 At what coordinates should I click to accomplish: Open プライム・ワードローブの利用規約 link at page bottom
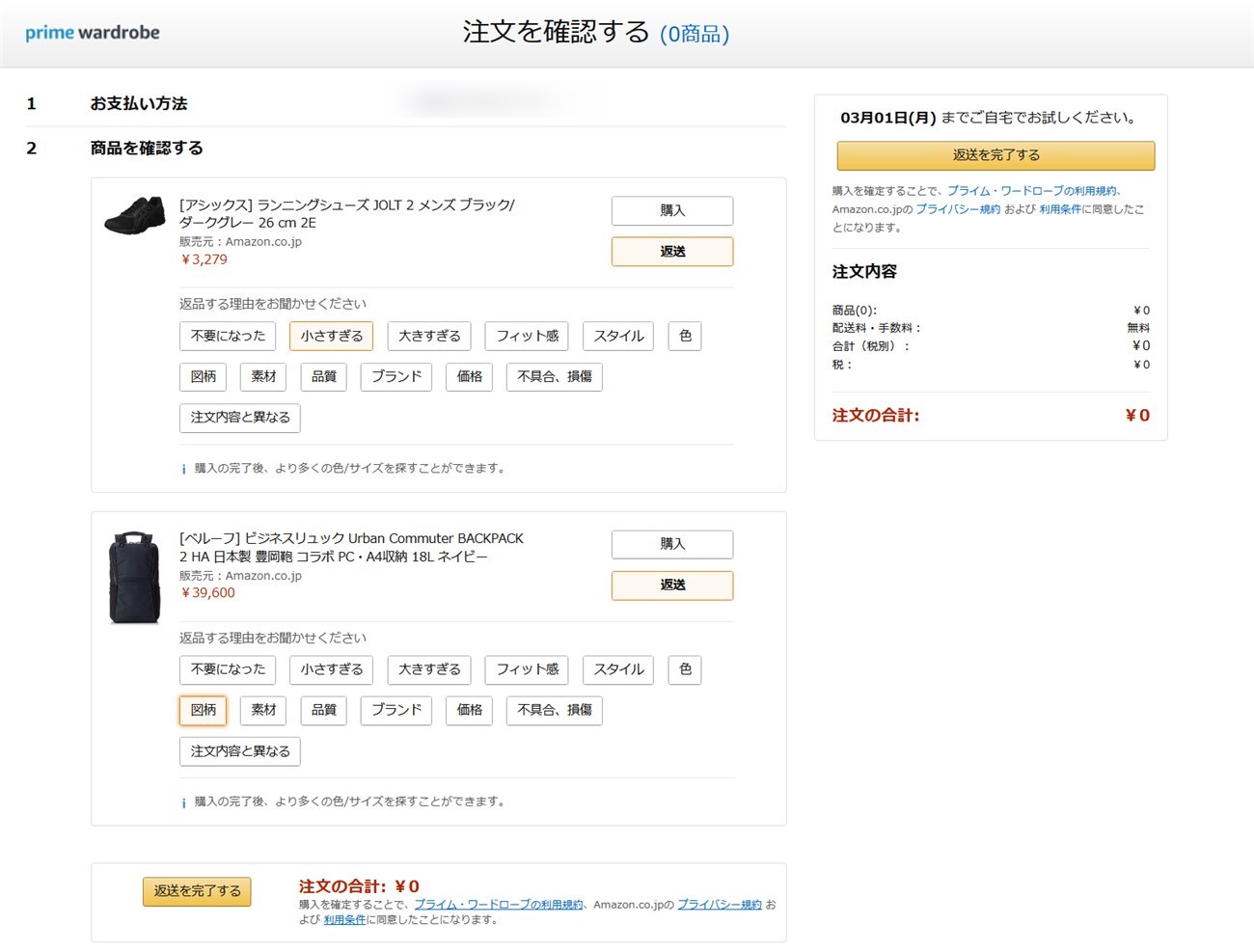pos(499,905)
